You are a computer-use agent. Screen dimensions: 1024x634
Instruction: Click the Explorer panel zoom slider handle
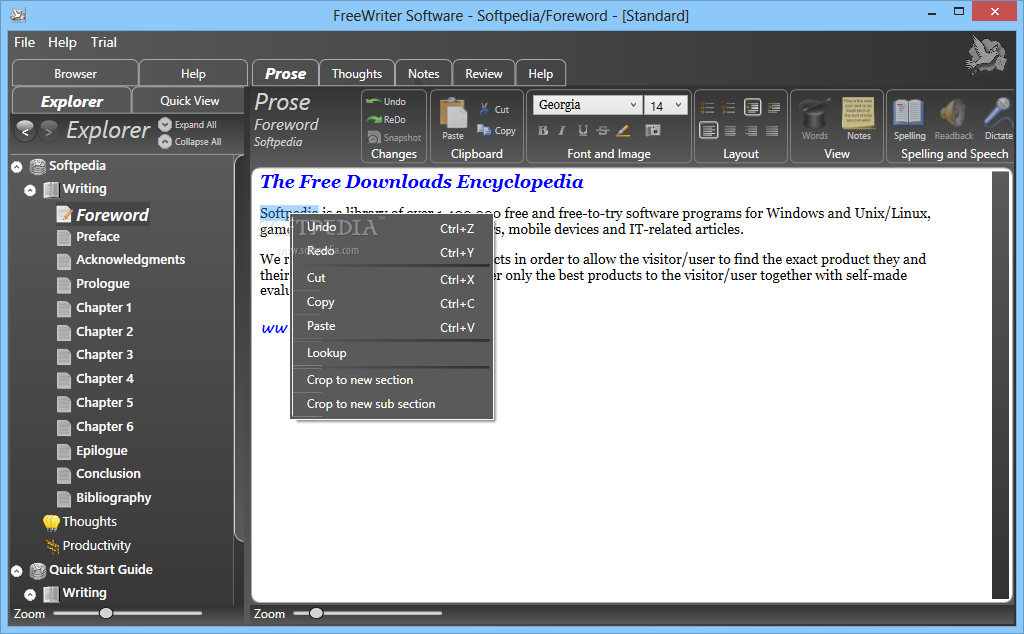[x=106, y=613]
